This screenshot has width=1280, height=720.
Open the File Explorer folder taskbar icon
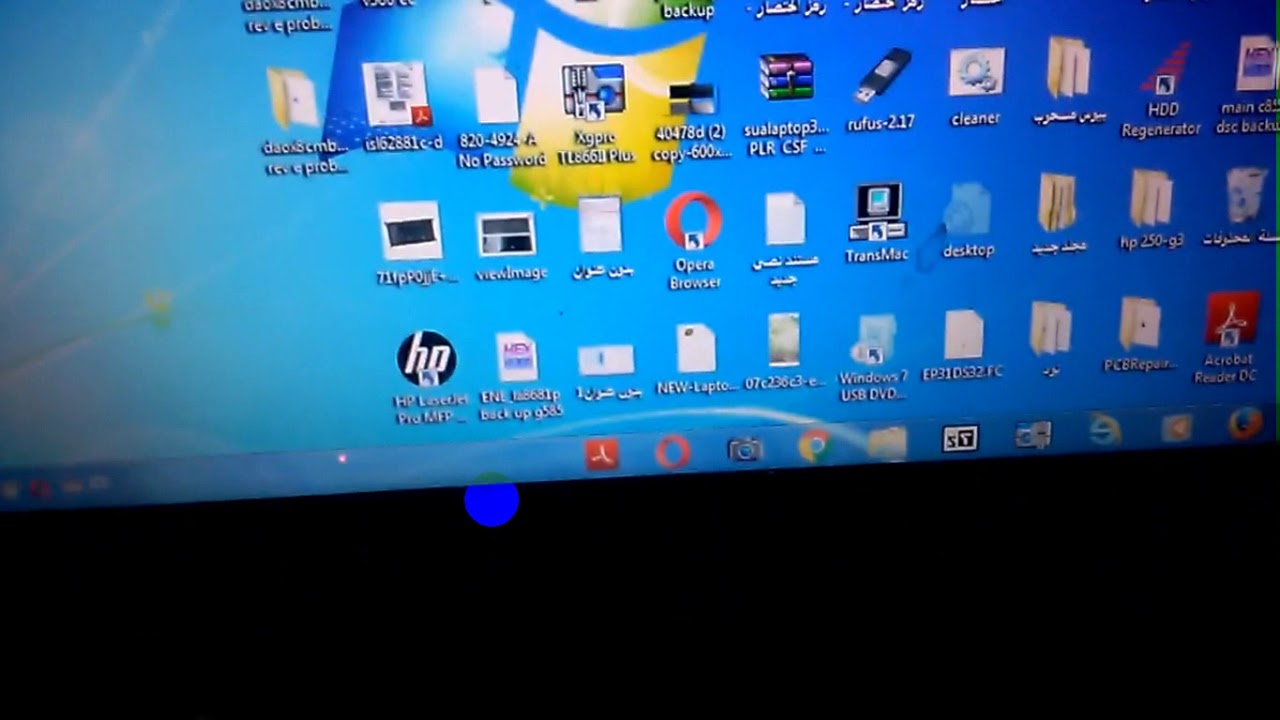pos(887,442)
